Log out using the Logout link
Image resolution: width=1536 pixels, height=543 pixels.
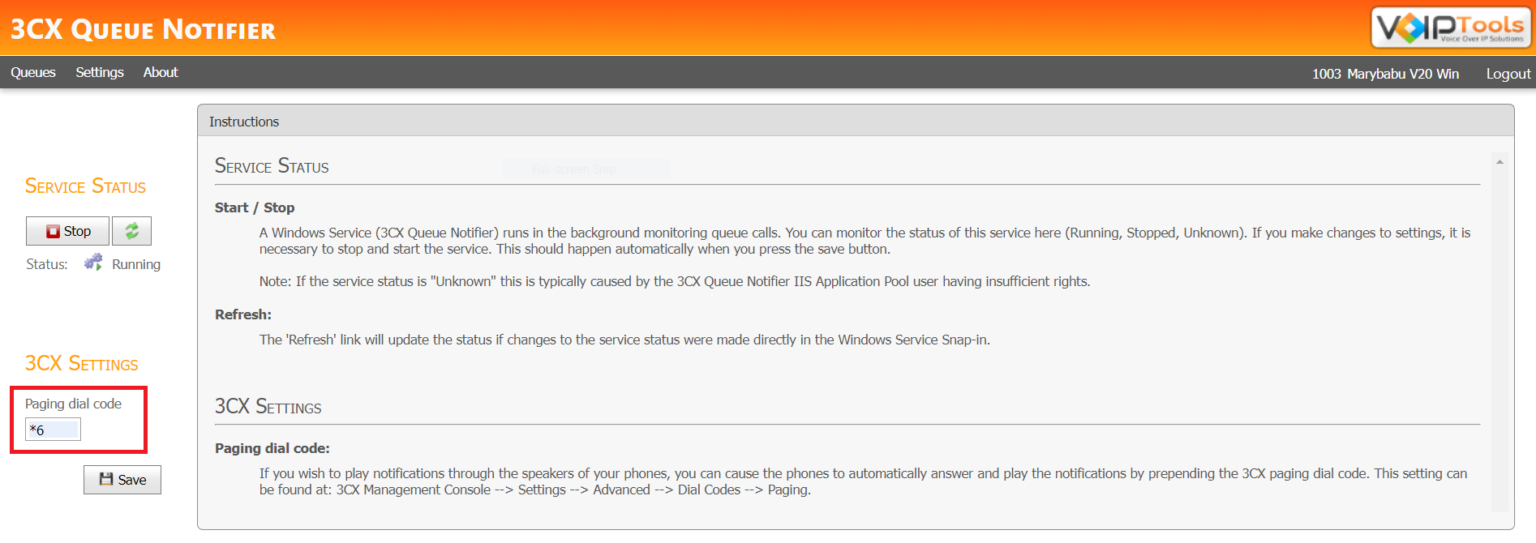1508,74
